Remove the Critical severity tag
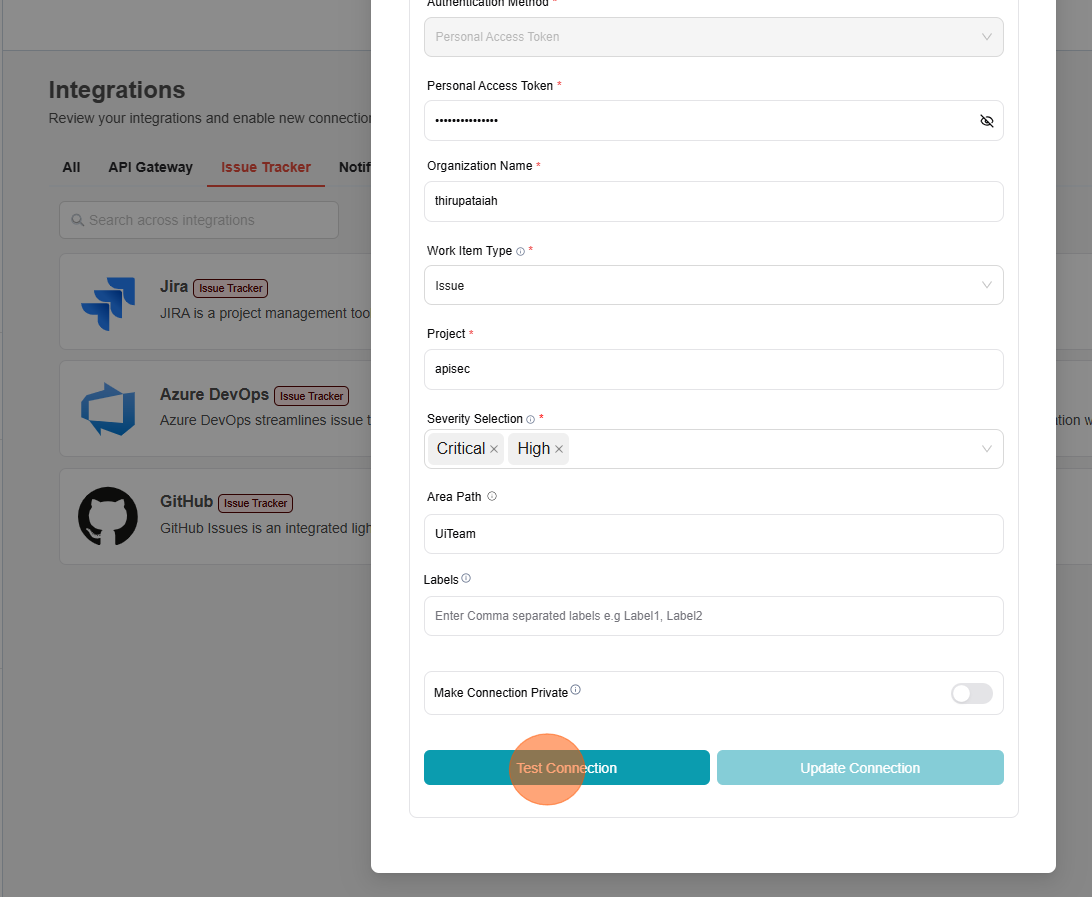 tap(494, 450)
